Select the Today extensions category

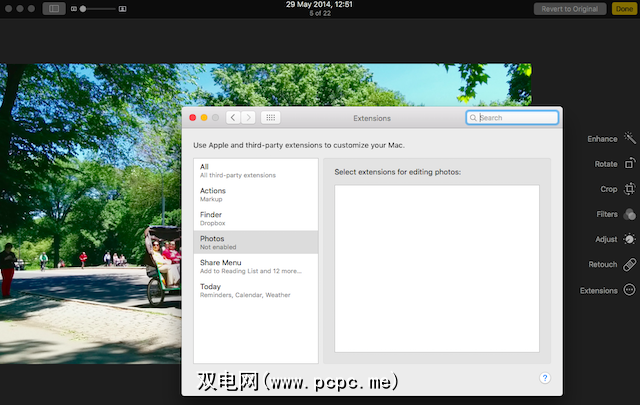255,290
